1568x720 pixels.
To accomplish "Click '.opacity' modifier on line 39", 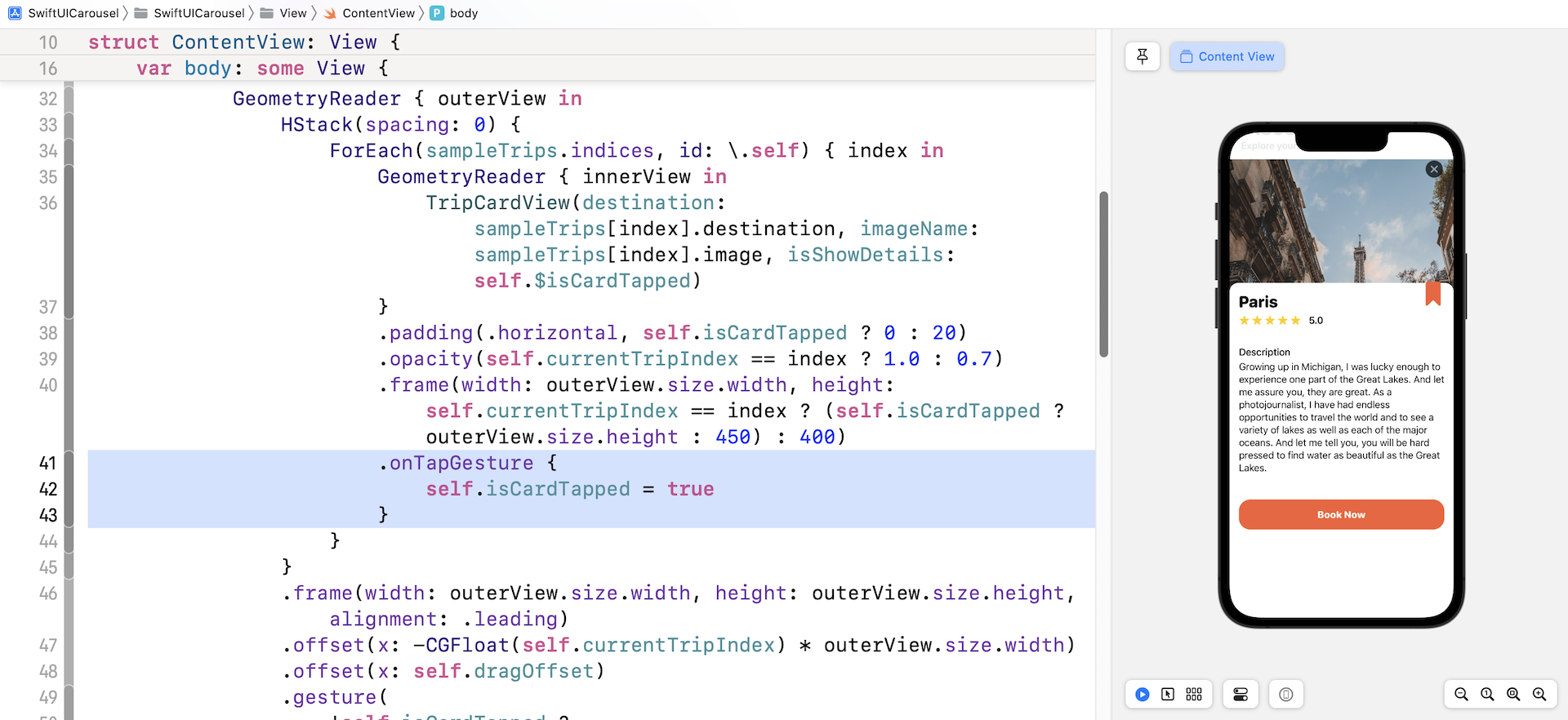I will click(425, 359).
